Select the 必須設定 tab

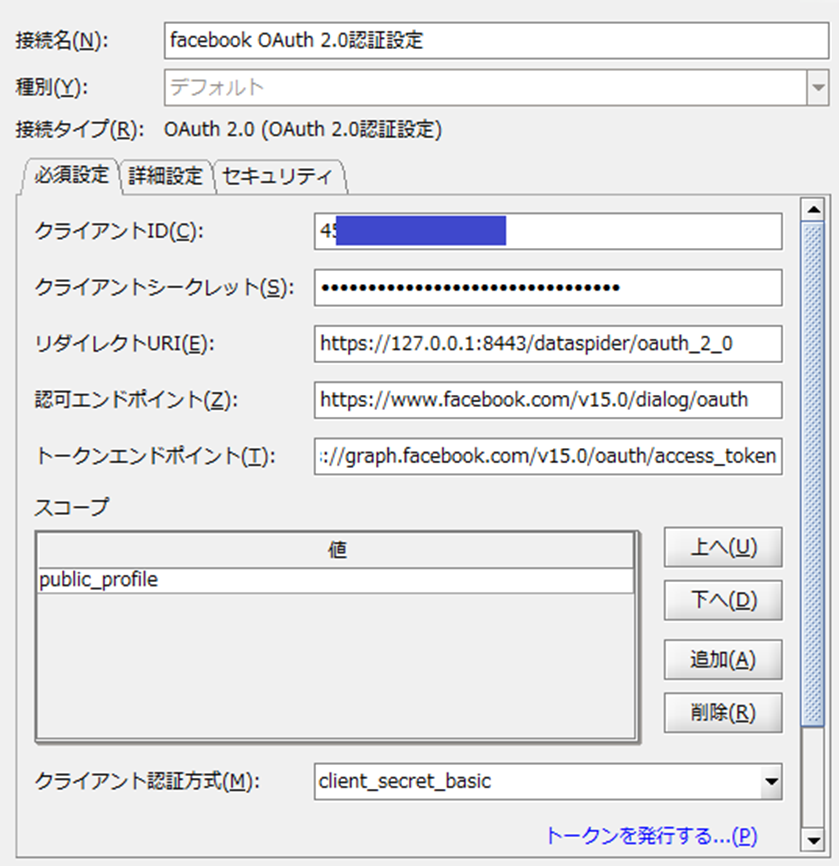tap(69, 175)
